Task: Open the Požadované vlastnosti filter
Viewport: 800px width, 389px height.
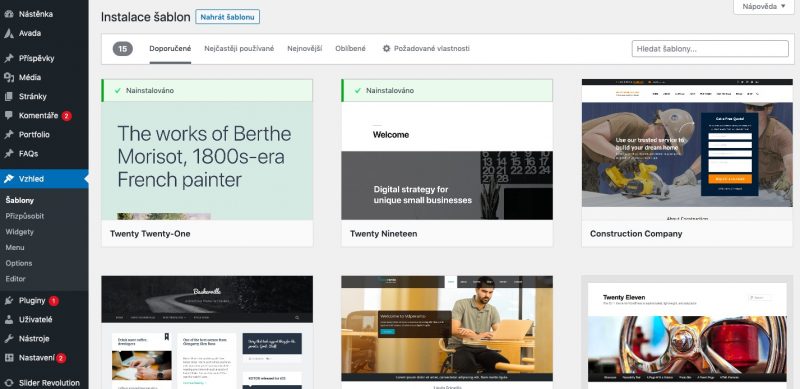Action: pyautogui.click(x=426, y=48)
